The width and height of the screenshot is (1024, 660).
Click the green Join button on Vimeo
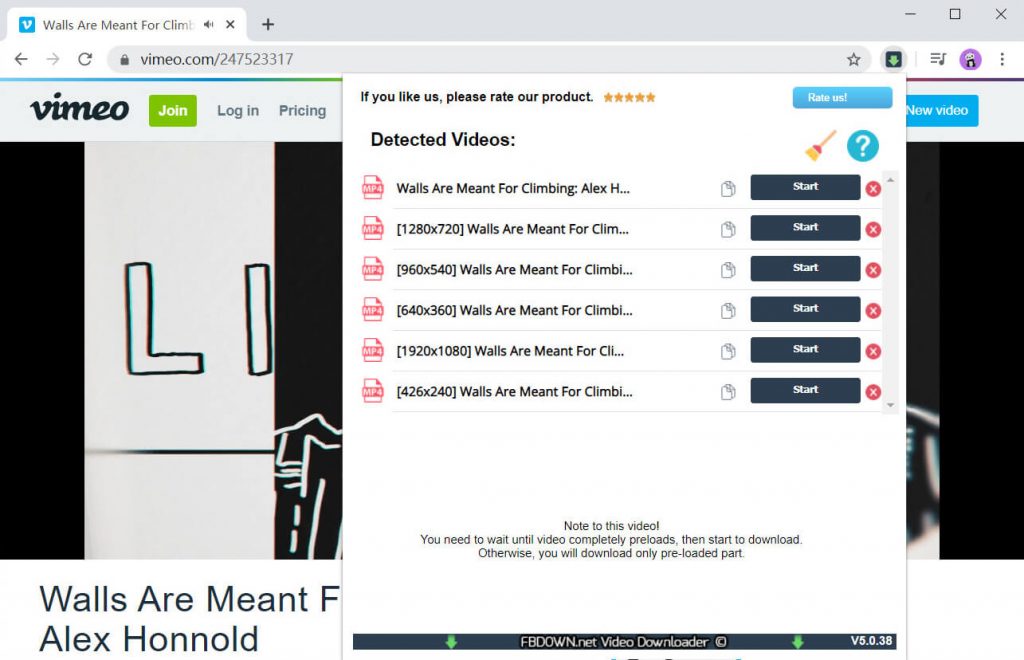[x=172, y=110]
